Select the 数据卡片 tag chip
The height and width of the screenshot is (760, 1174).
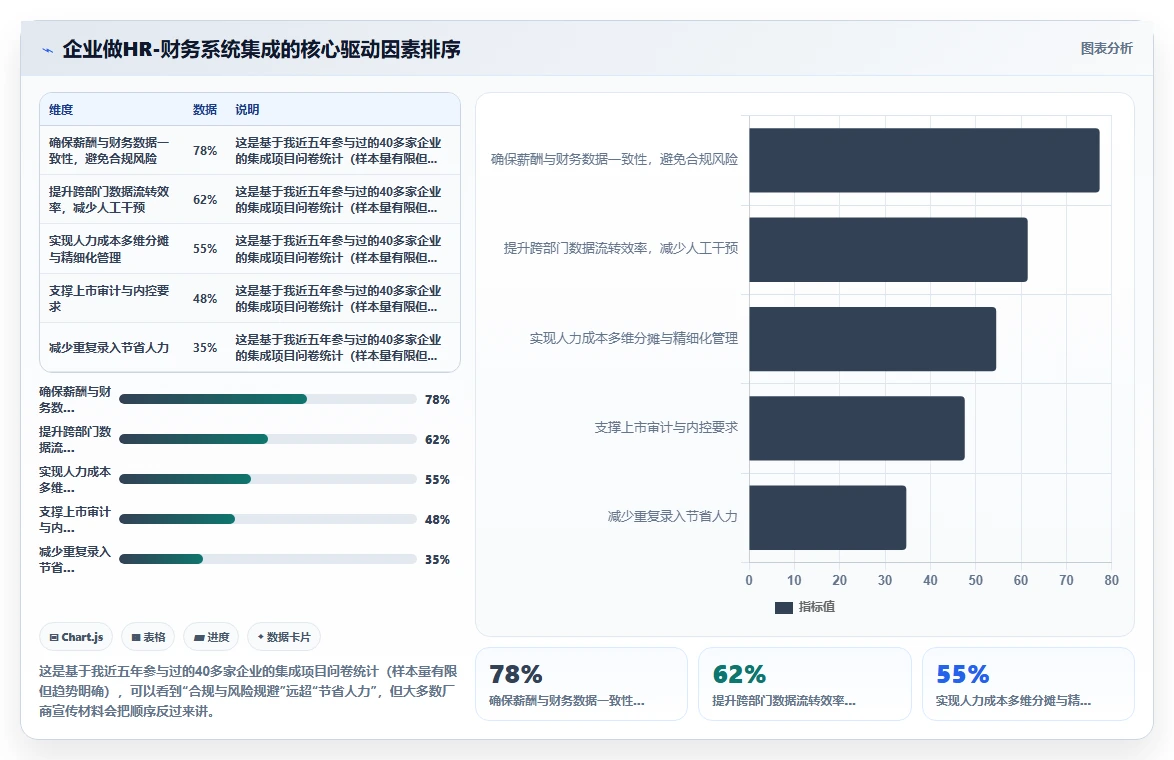pos(284,637)
